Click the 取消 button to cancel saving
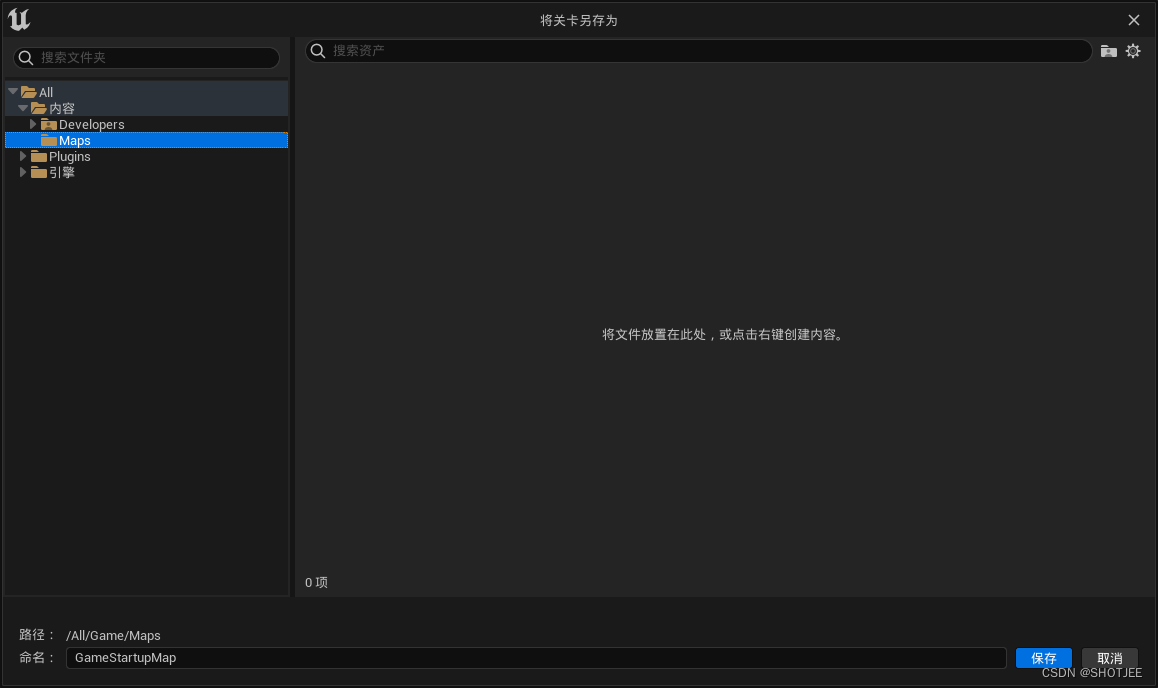Image resolution: width=1158 pixels, height=688 pixels. 1109,658
